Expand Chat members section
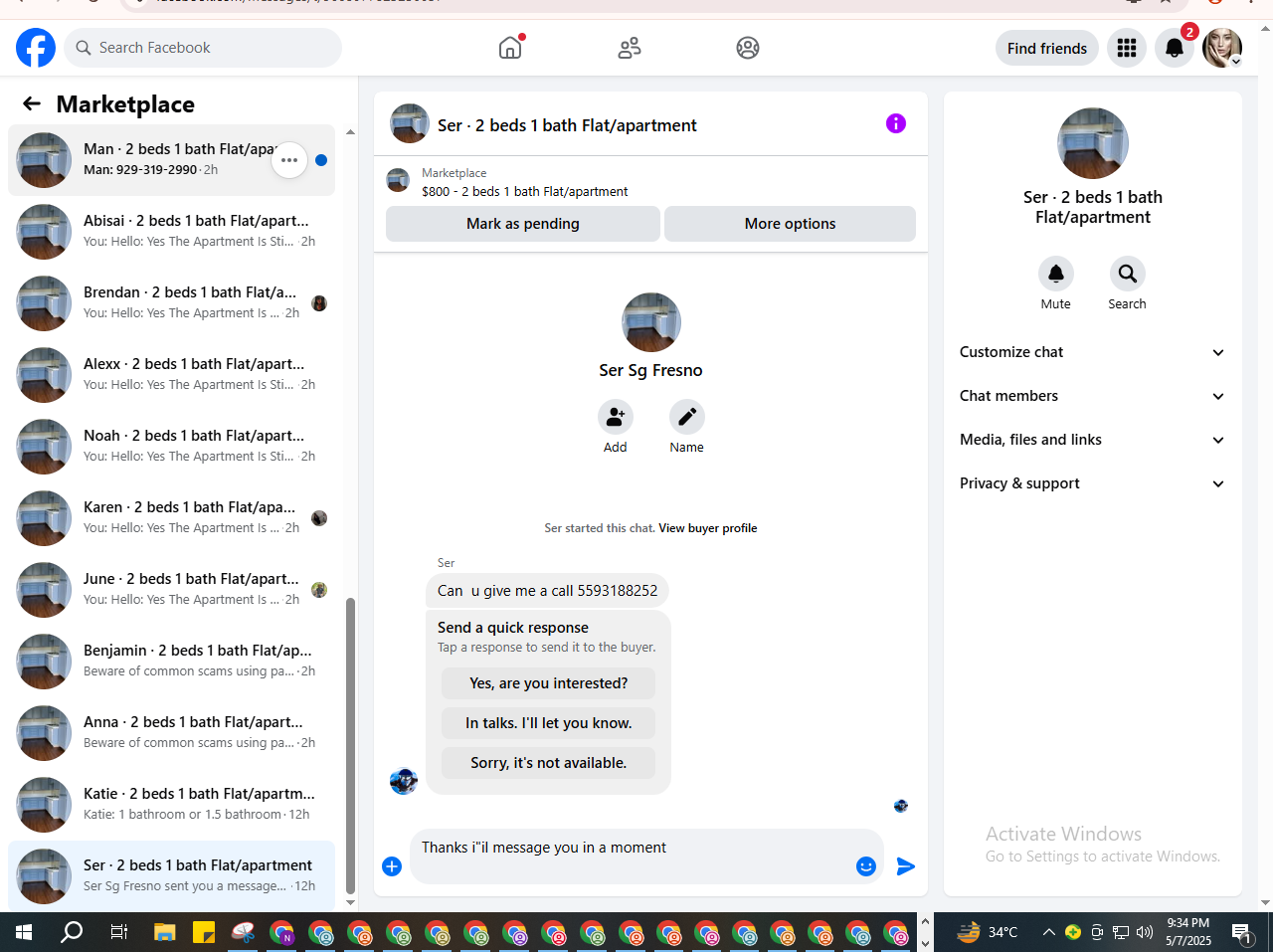This screenshot has height=952, width=1273. (x=1093, y=396)
